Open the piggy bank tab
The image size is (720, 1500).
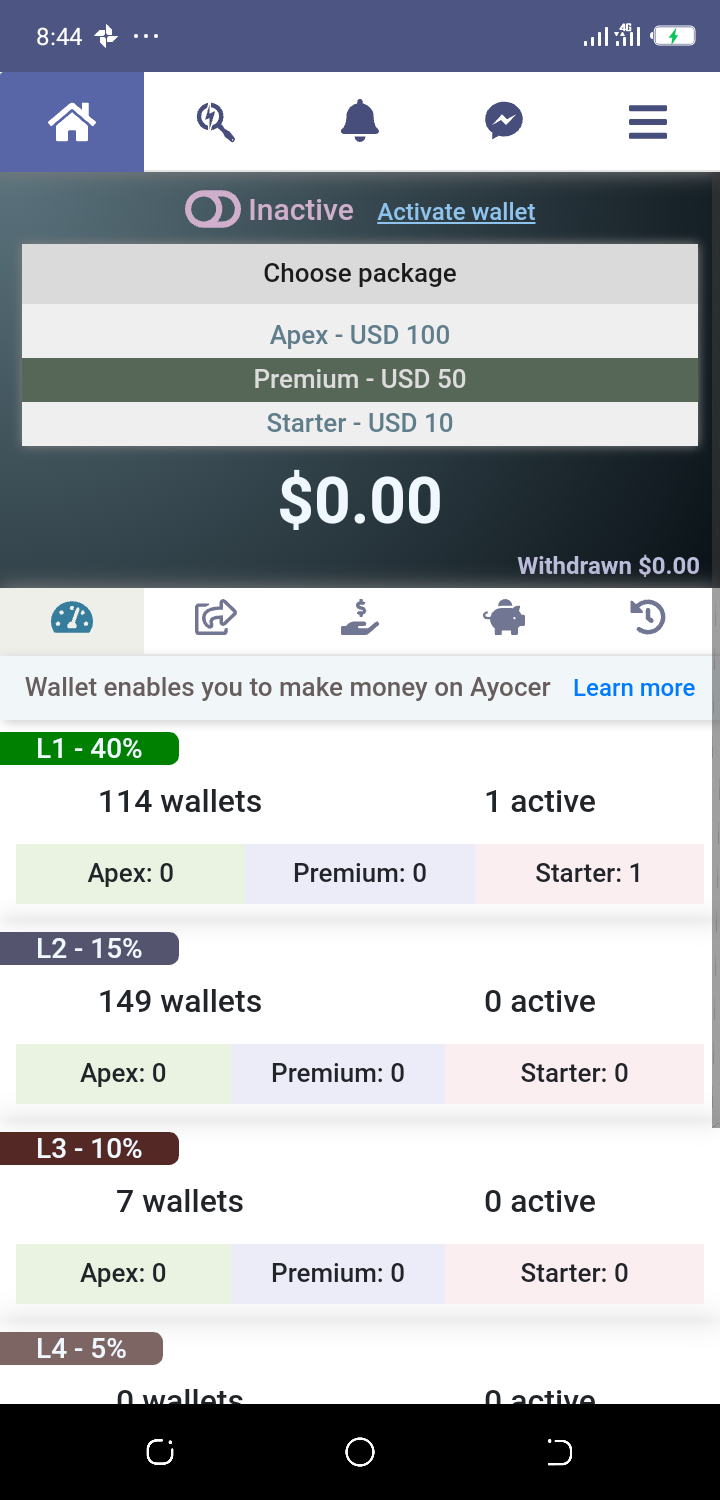(x=504, y=618)
